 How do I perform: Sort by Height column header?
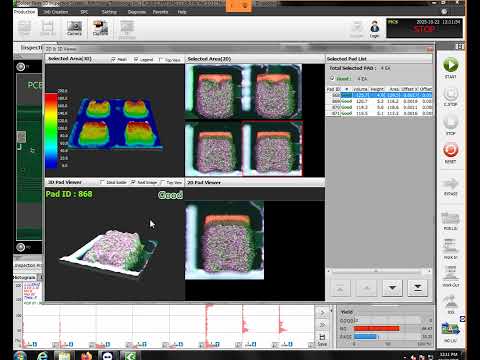click(377, 89)
